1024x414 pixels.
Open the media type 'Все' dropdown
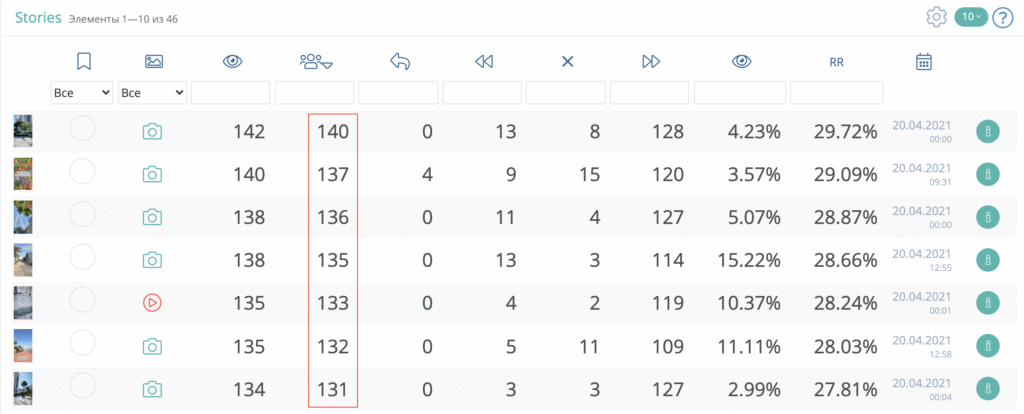pos(152,92)
